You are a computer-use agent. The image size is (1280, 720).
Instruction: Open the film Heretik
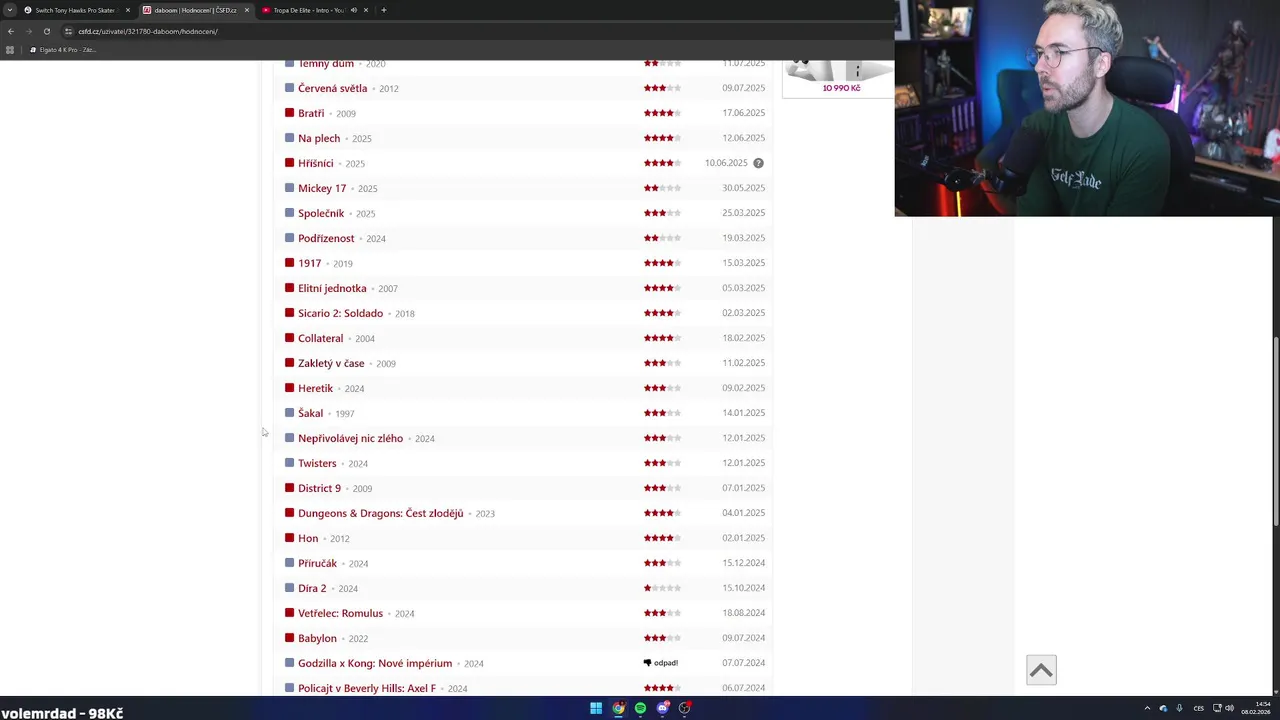315,388
